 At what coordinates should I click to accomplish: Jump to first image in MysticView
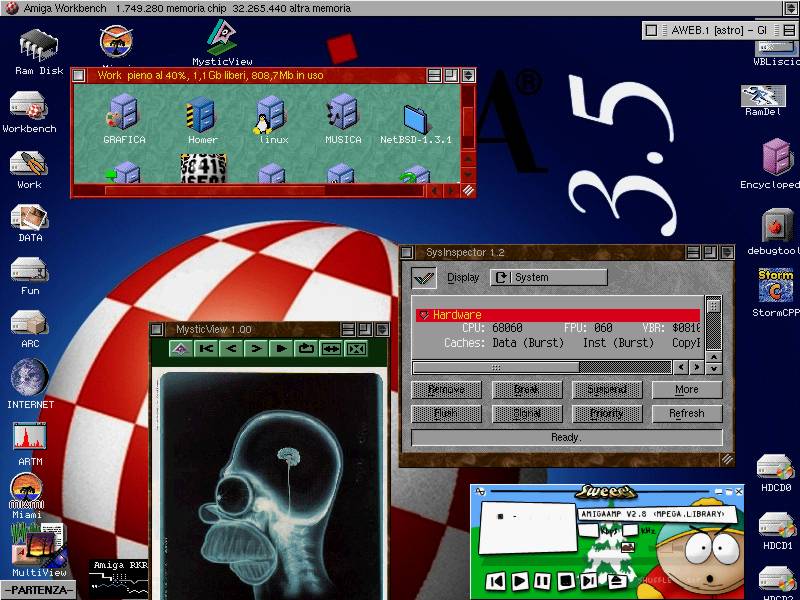pyautogui.click(x=206, y=349)
